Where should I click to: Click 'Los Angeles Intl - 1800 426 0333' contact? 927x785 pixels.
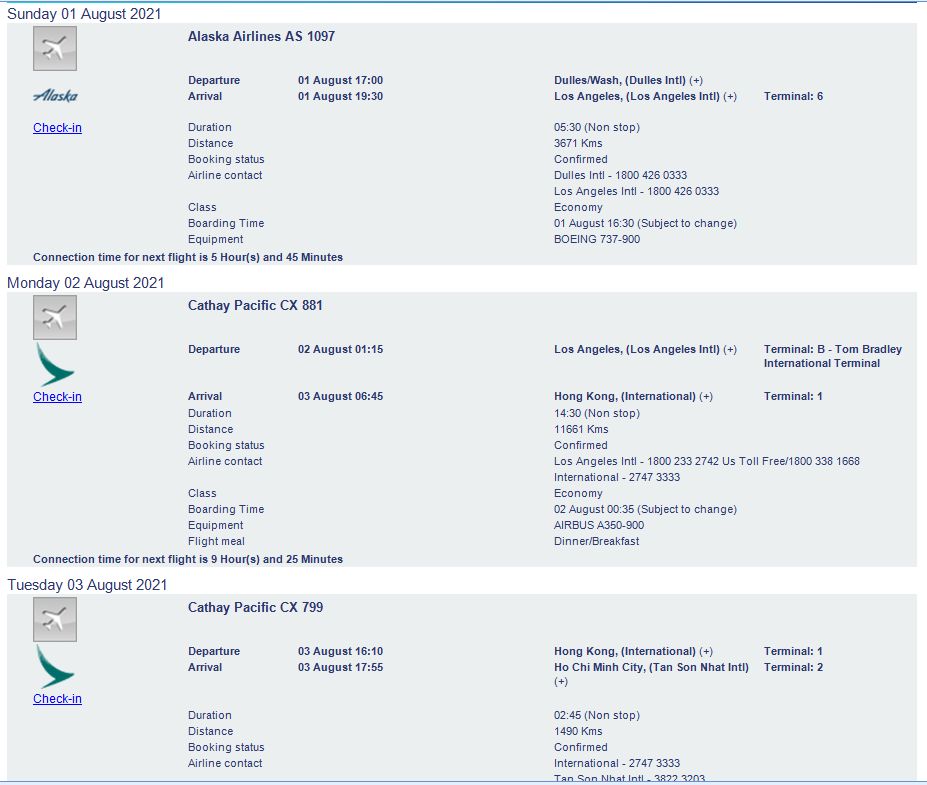coord(637,192)
